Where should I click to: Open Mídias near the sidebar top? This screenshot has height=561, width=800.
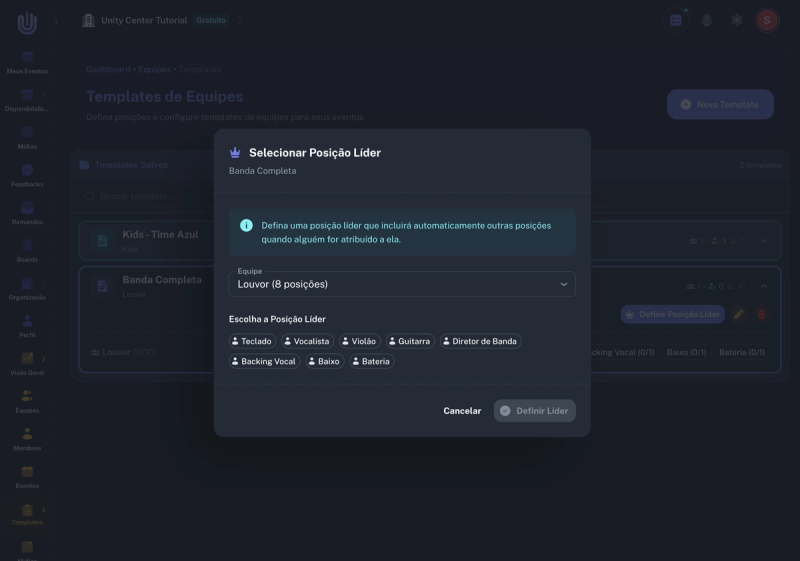[27, 139]
